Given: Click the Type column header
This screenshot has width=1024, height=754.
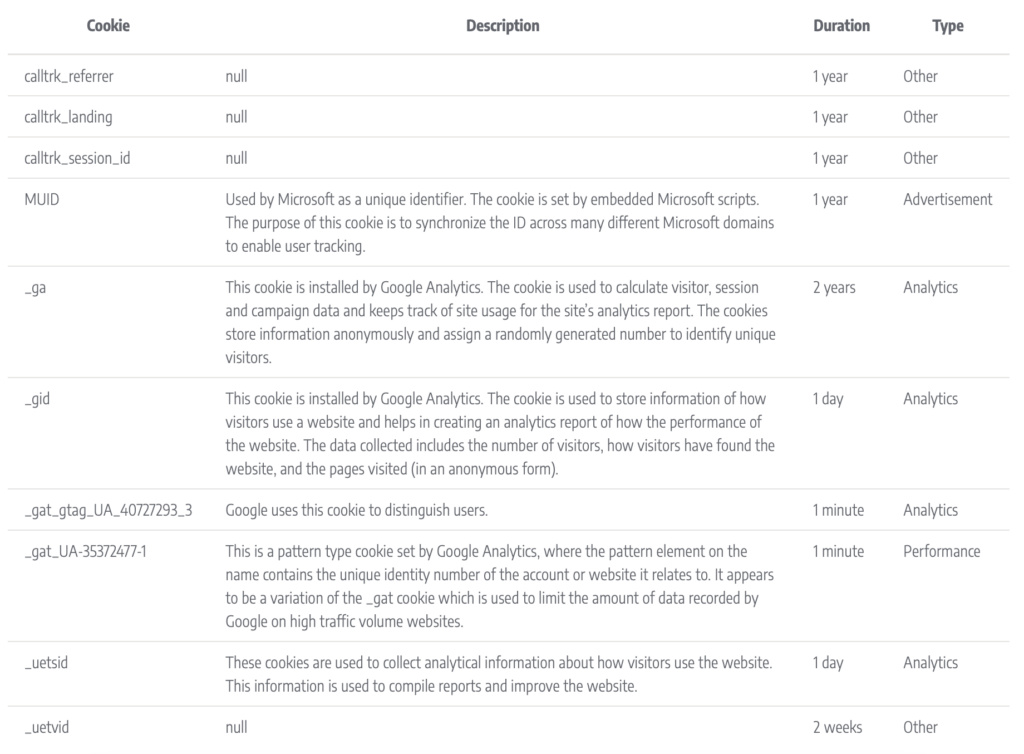Looking at the screenshot, I should click(948, 26).
